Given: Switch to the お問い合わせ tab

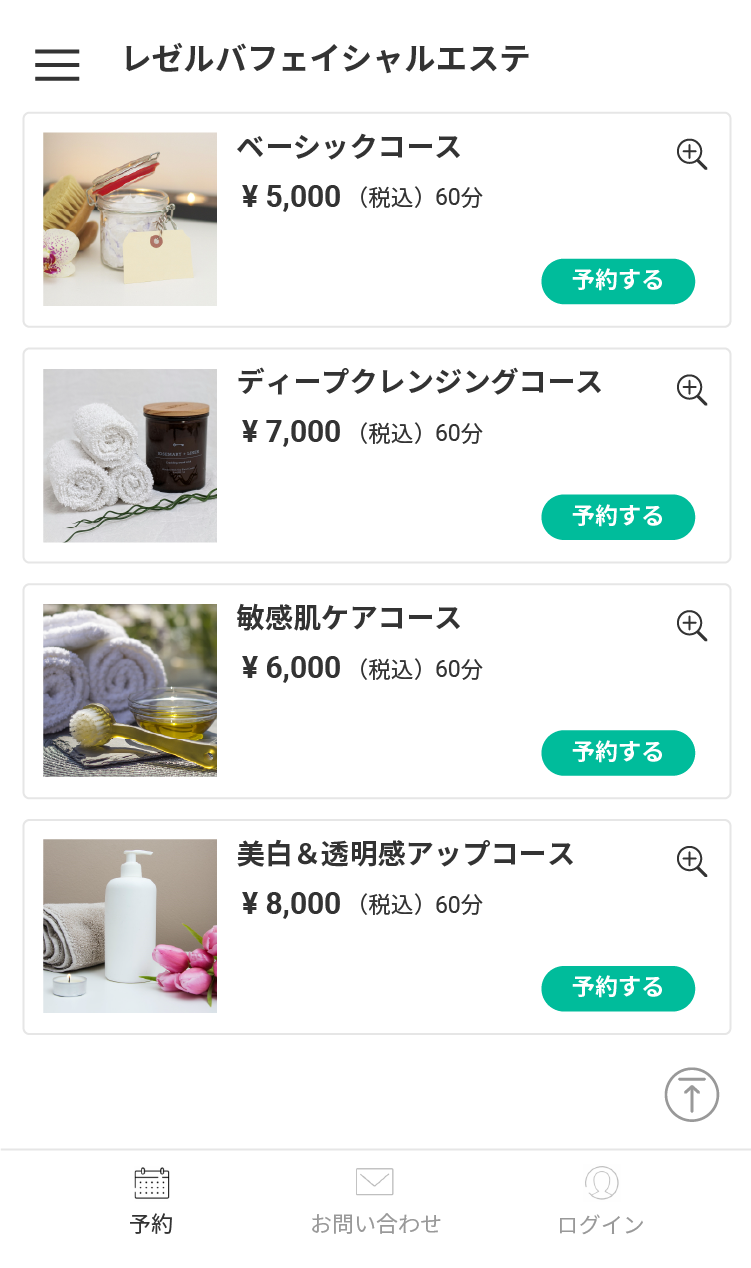Looking at the screenshot, I should [375, 1223].
